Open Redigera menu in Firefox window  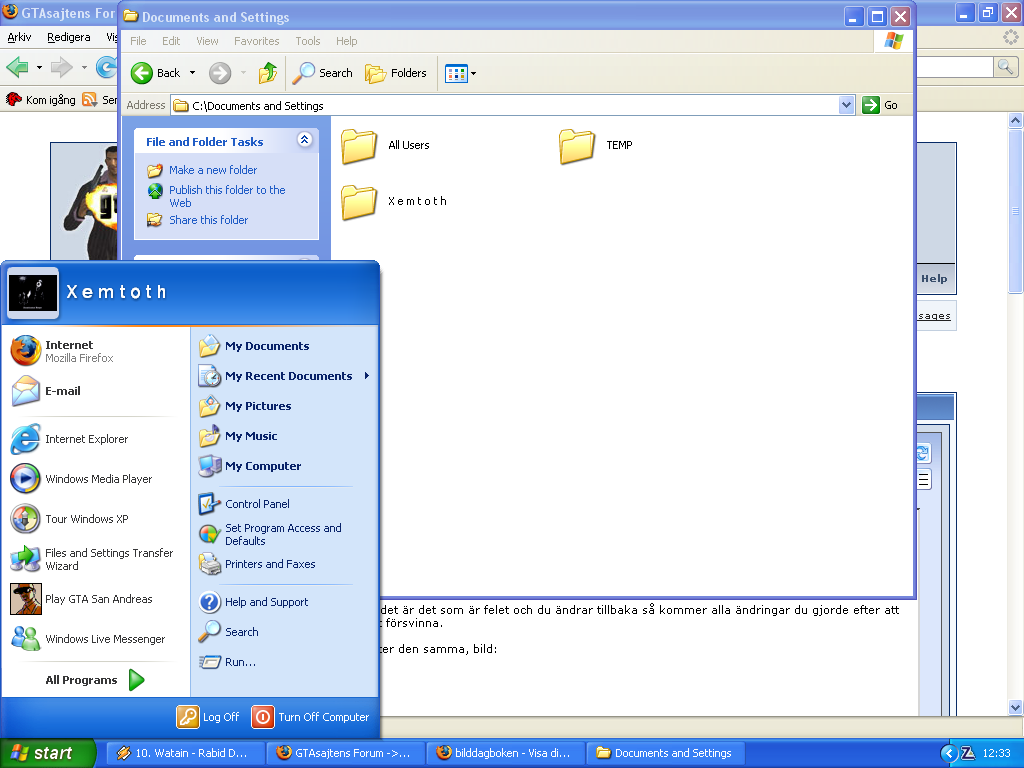pyautogui.click(x=69, y=37)
